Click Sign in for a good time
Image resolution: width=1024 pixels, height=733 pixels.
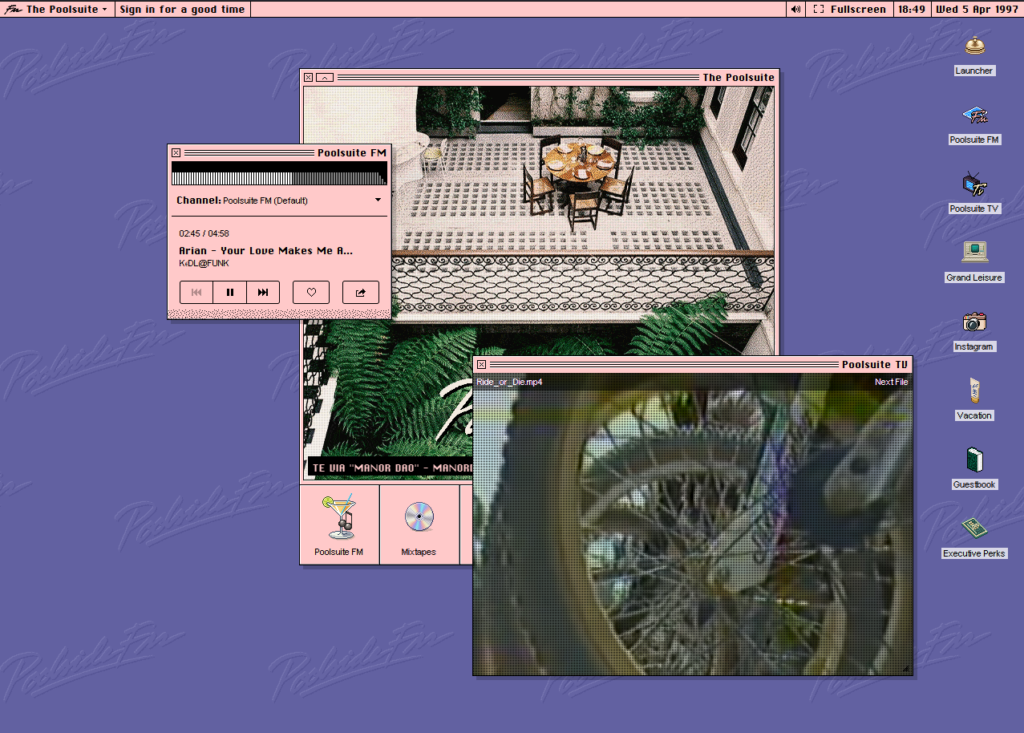click(182, 9)
